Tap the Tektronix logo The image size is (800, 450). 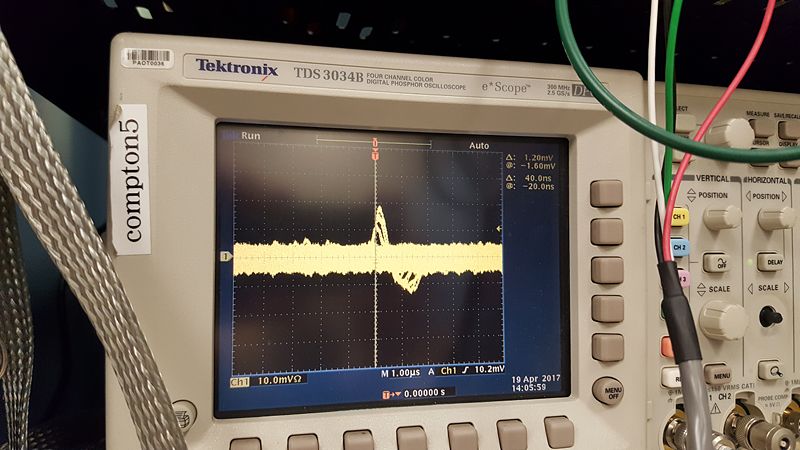(237, 68)
